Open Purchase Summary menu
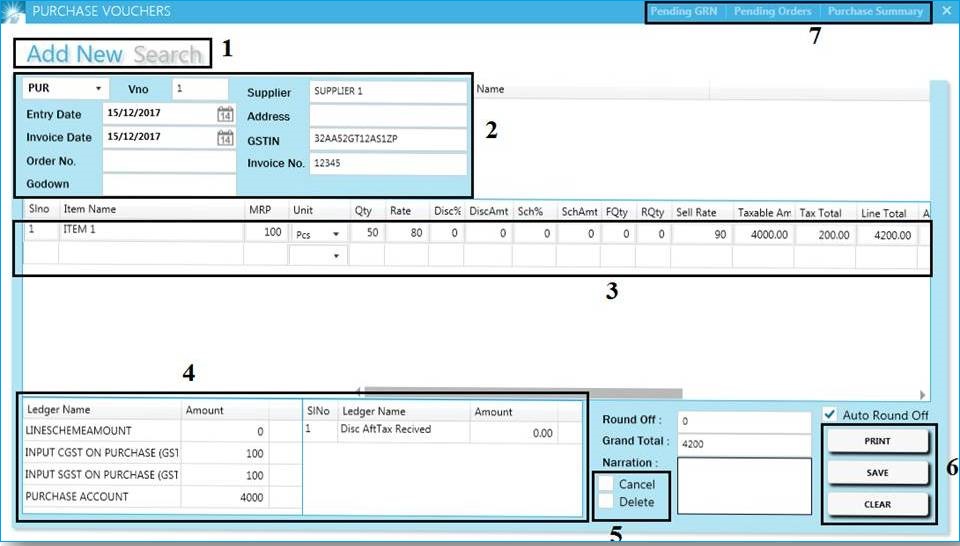Image resolution: width=960 pixels, height=546 pixels. [876, 11]
